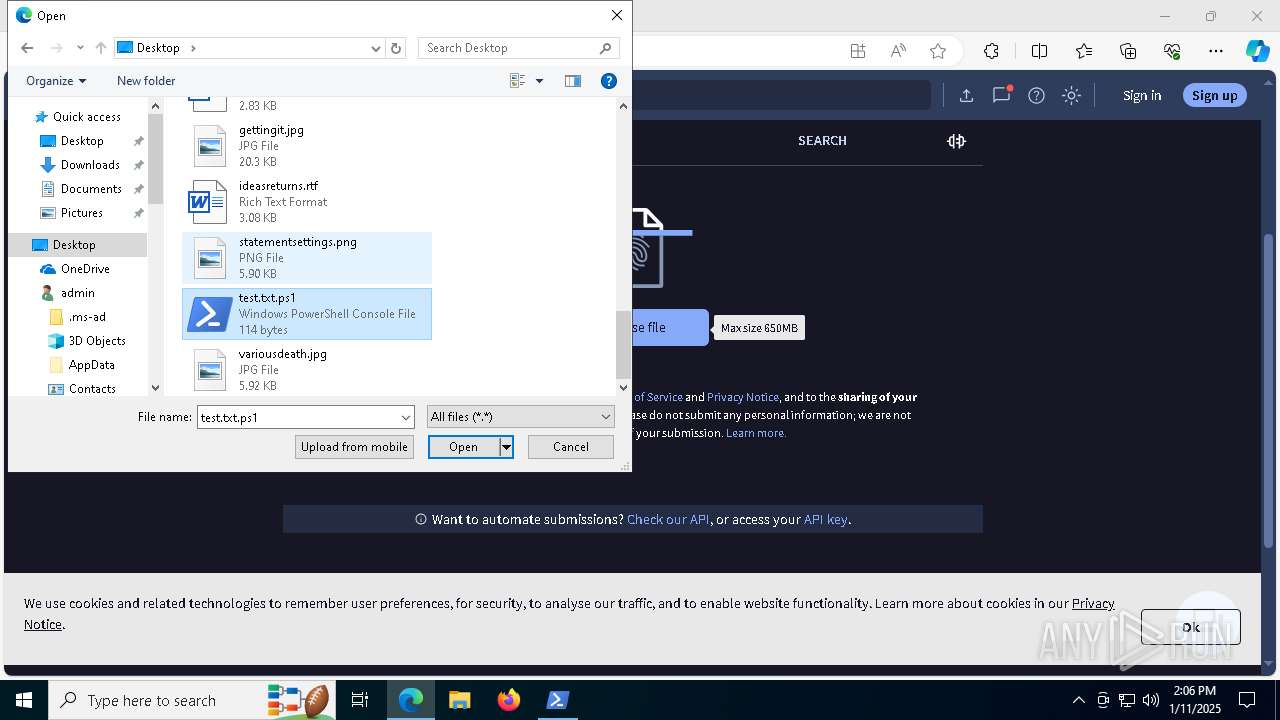The image size is (1280, 720).
Task: Open Edge Favorites icon
Action: 1084,51
